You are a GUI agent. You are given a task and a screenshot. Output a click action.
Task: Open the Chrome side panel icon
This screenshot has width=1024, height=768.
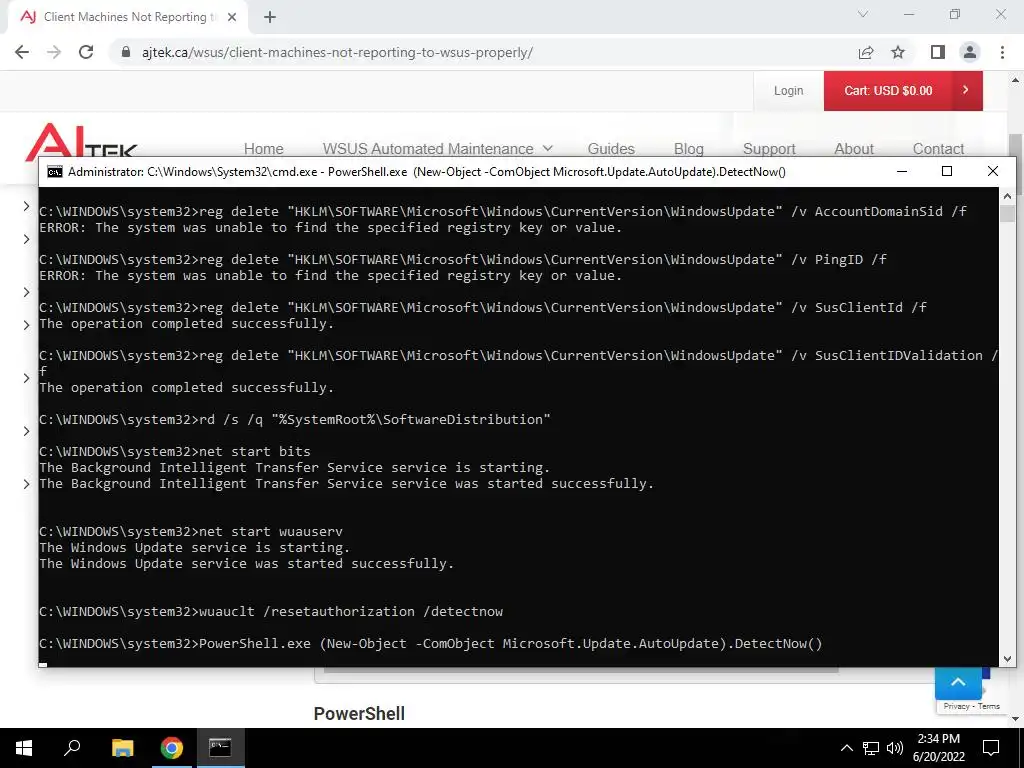click(938, 52)
